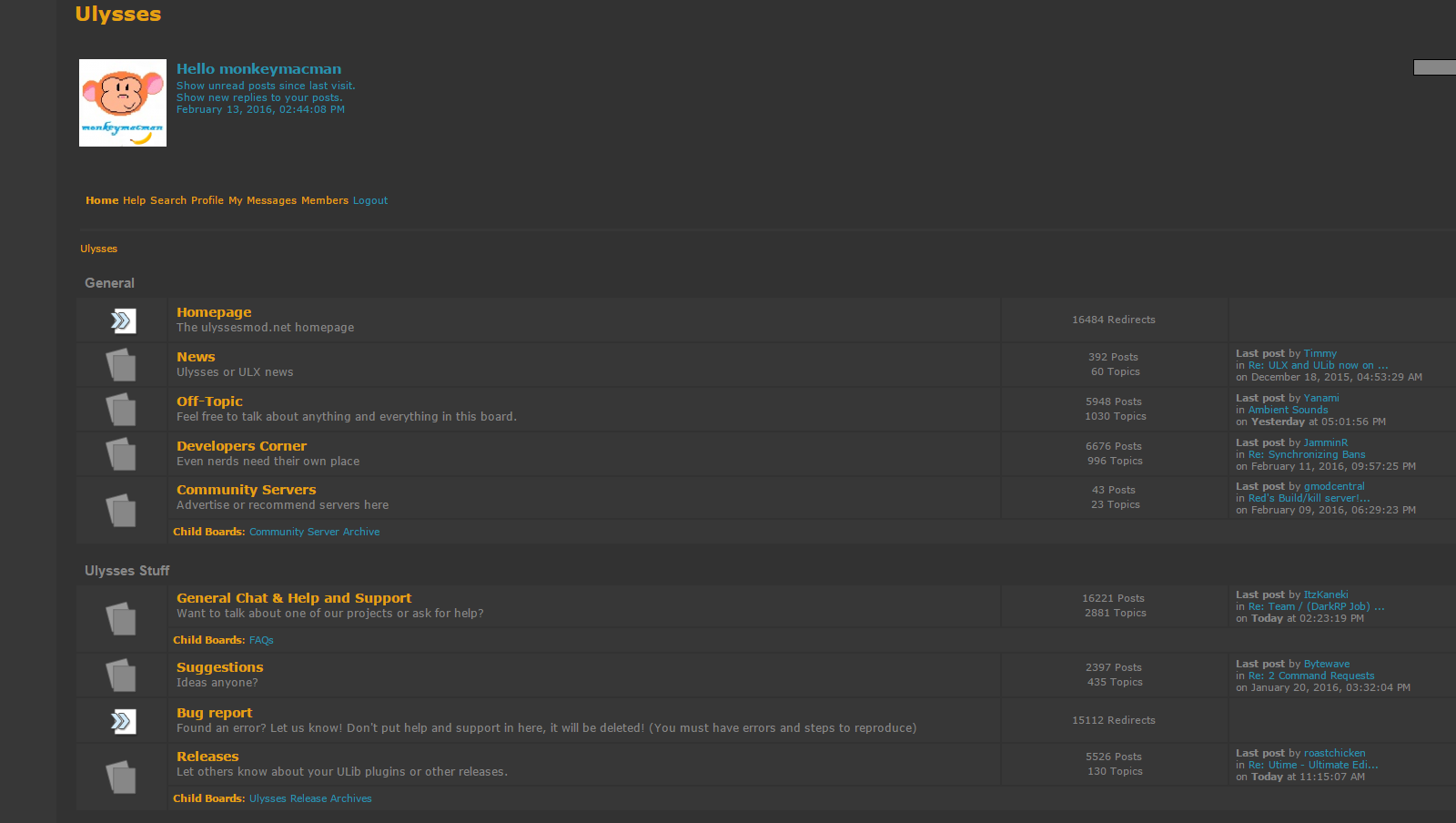
Task: Click the Ulysses Stuff category header
Action: pos(126,571)
